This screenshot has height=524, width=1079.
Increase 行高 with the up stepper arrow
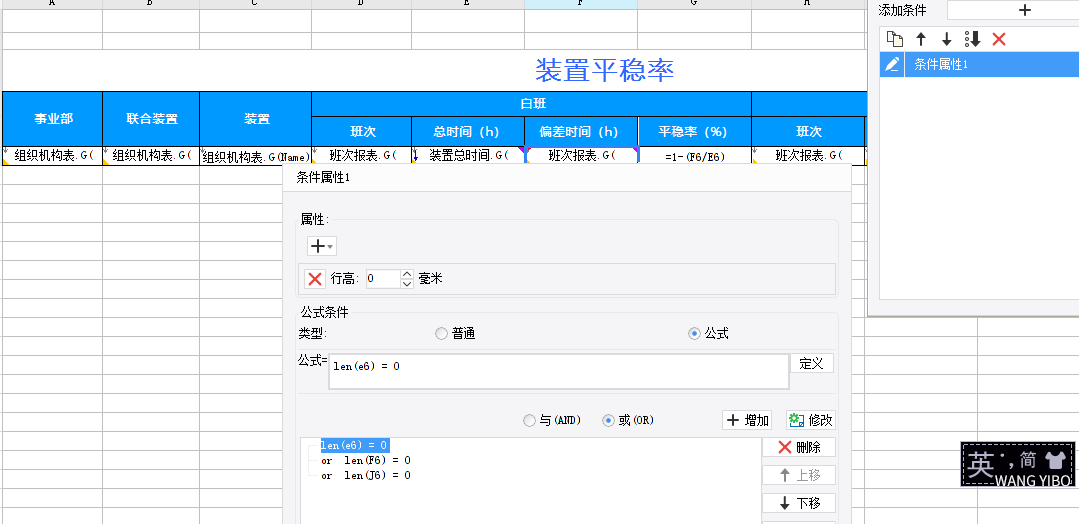click(x=407, y=274)
